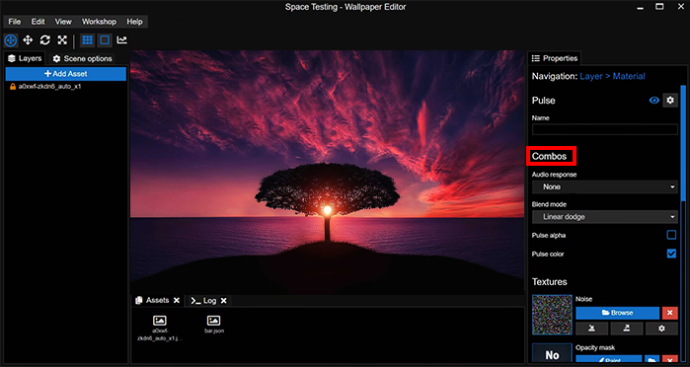Enable the Pulse alpha checkbox
This screenshot has width=690, height=367.
[671, 235]
